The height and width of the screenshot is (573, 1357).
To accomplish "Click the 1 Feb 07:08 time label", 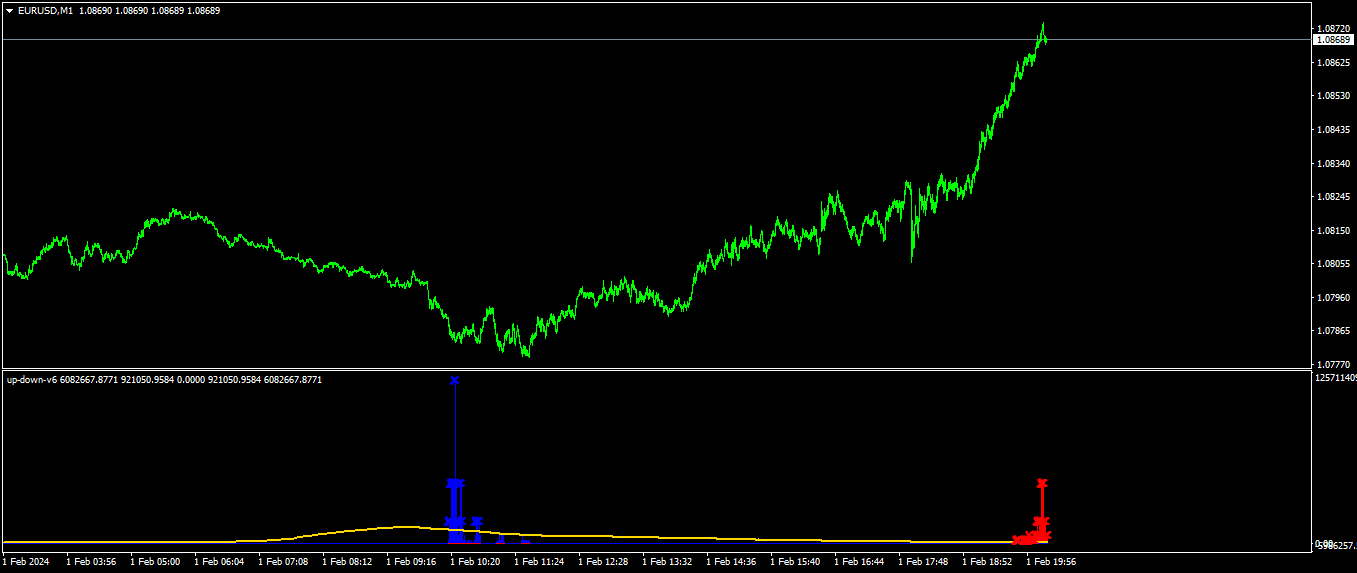I will click(283, 562).
